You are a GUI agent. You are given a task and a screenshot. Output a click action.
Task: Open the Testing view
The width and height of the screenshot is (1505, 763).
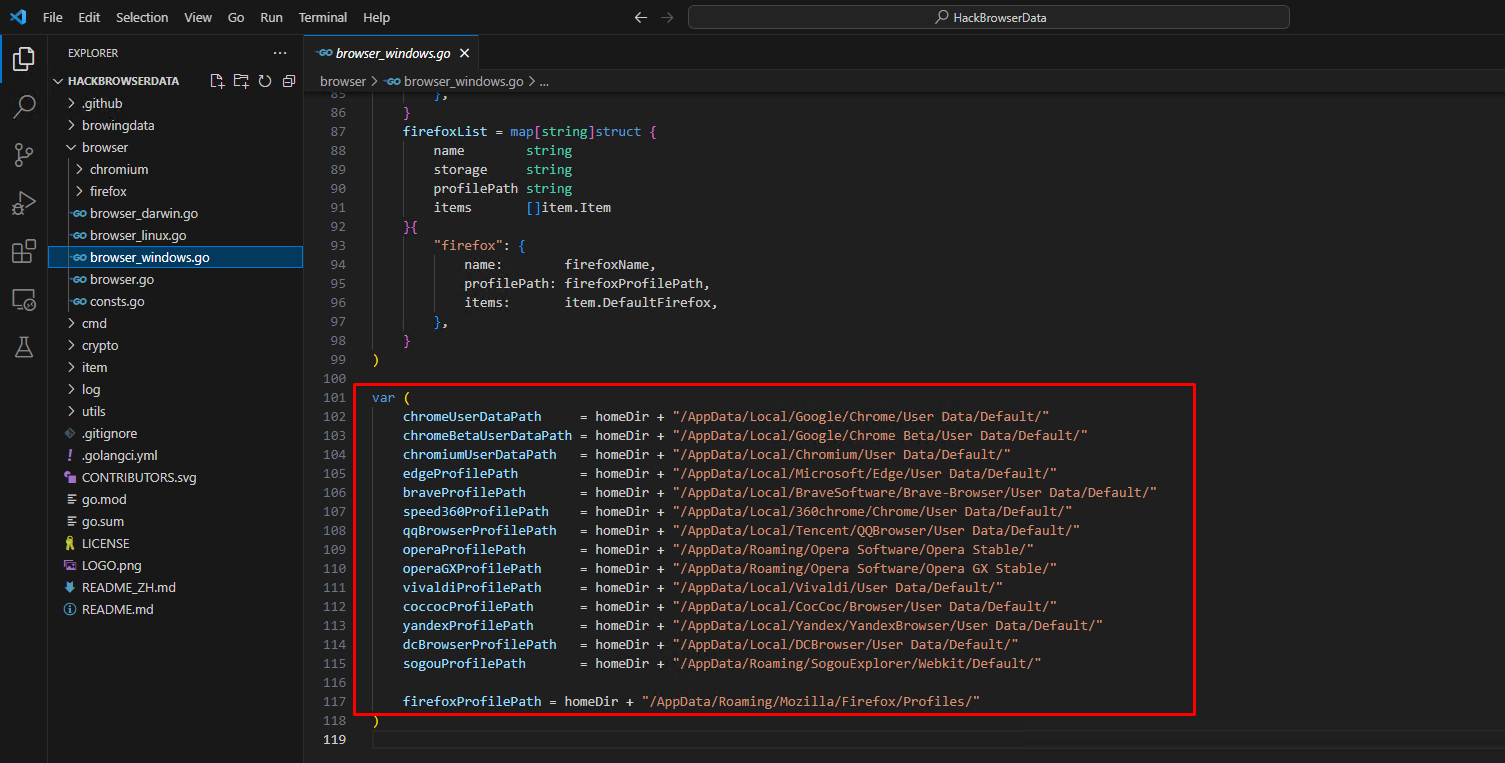pyautogui.click(x=23, y=347)
